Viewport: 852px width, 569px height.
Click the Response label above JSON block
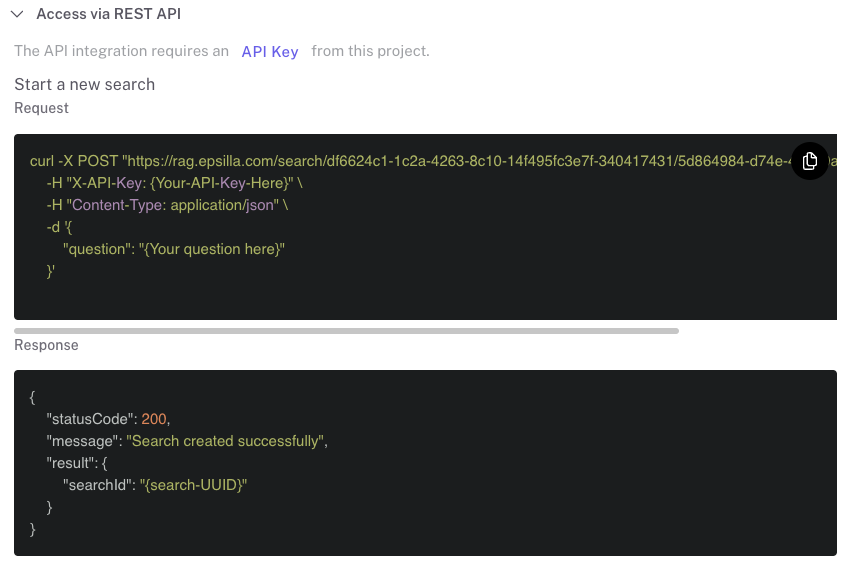tap(46, 345)
